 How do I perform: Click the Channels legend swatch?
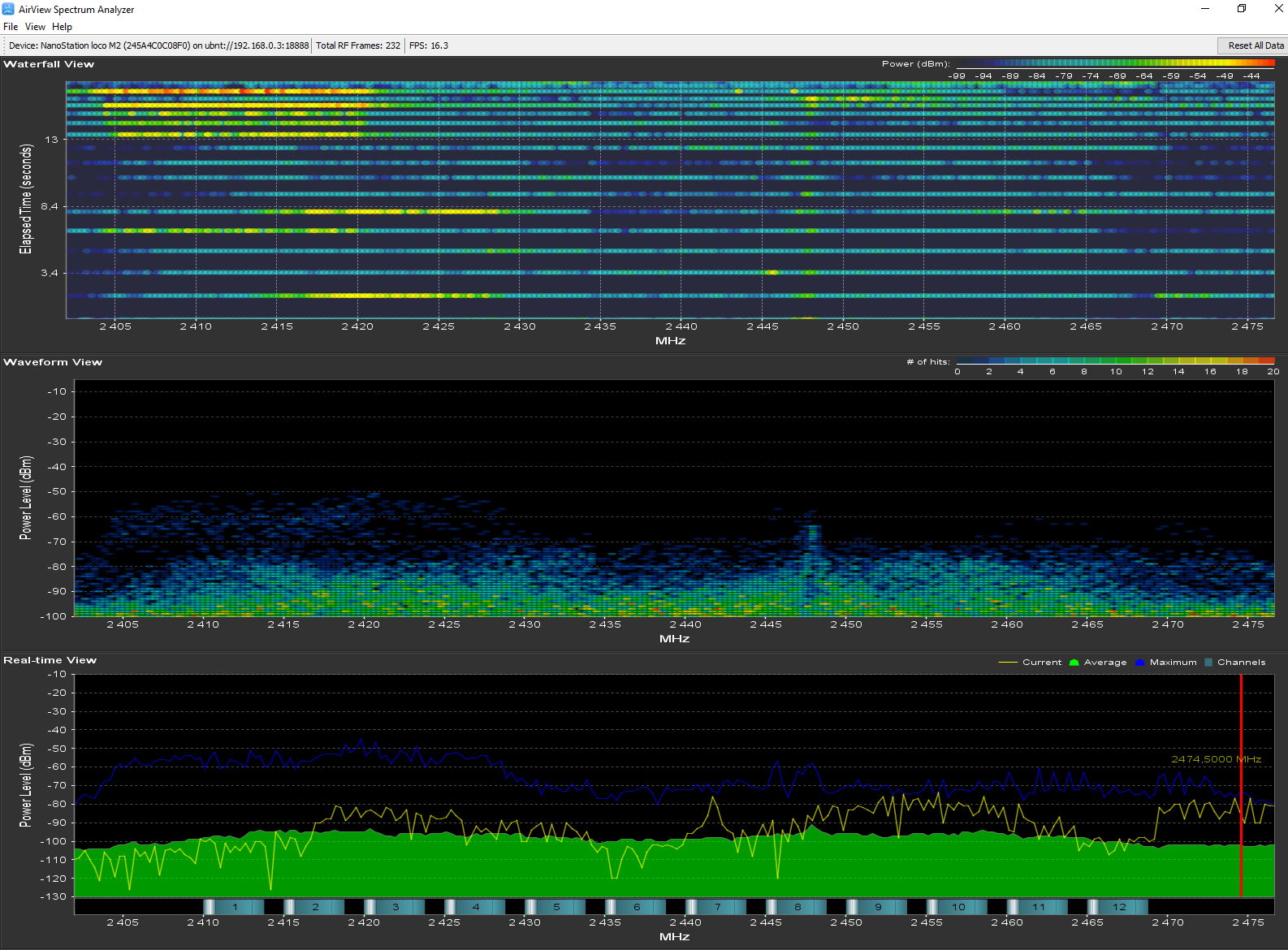click(x=1209, y=663)
